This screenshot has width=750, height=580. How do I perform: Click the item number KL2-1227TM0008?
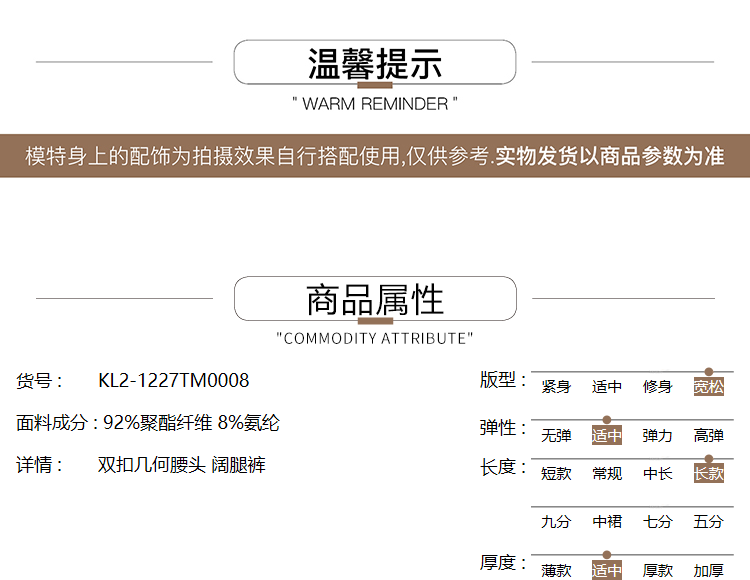tap(174, 381)
